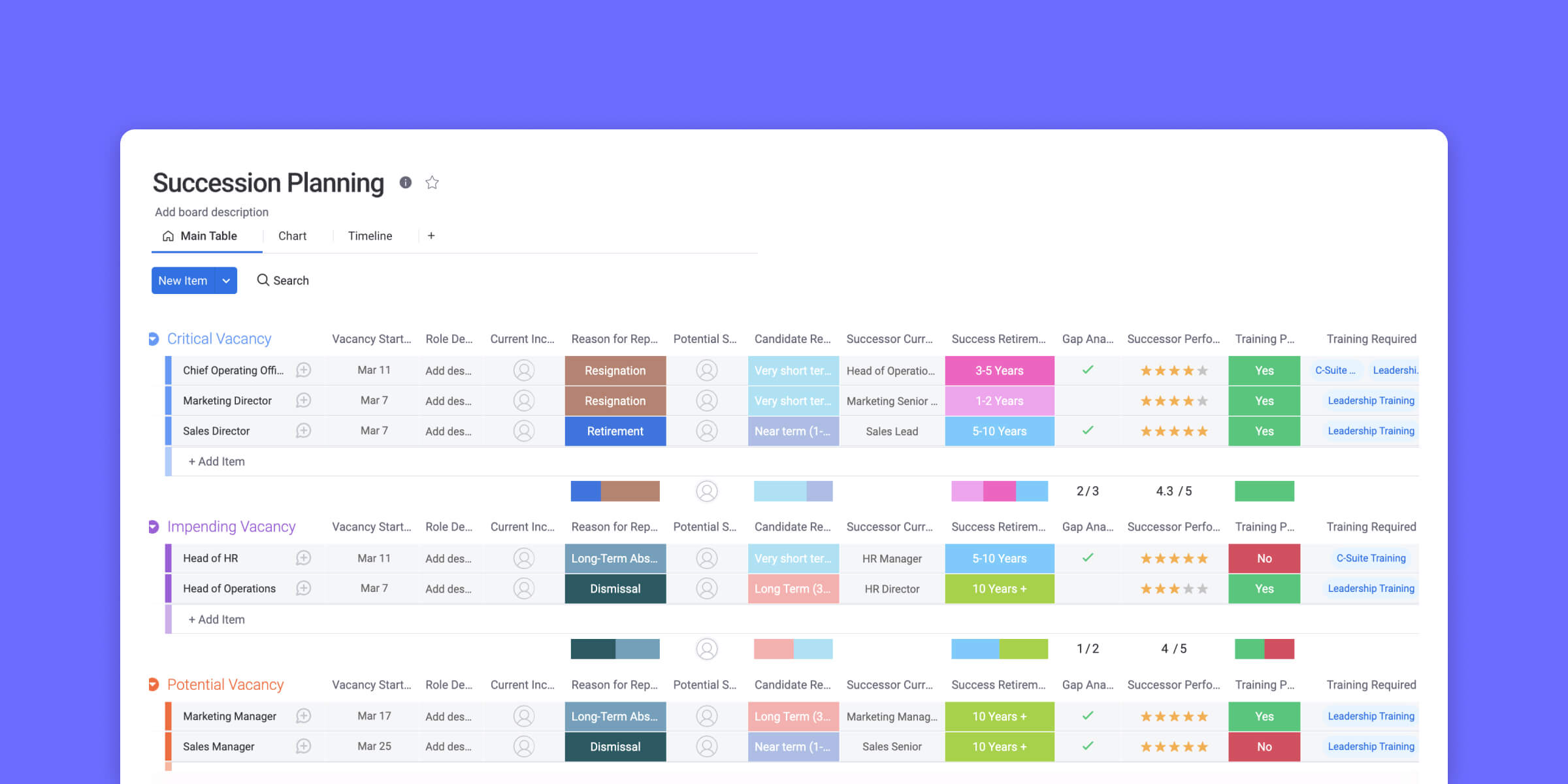The image size is (1568, 784).
Task: Click the Potential Vacancy group collapse icon
Action: click(x=152, y=684)
